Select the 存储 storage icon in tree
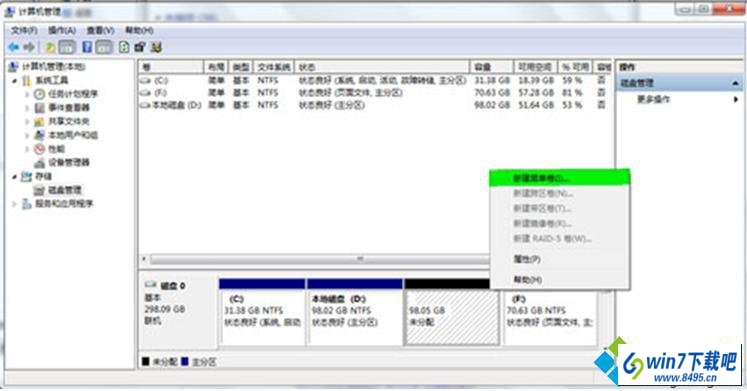 [x=27, y=177]
